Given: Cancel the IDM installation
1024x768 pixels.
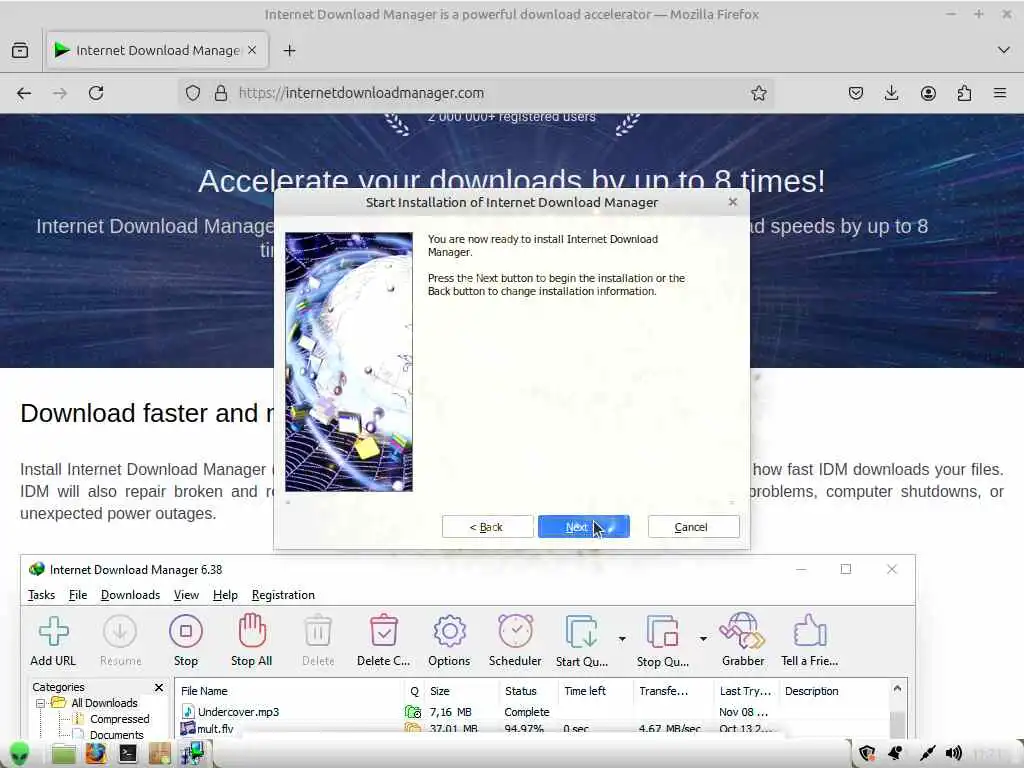Looking at the screenshot, I should 694,527.
